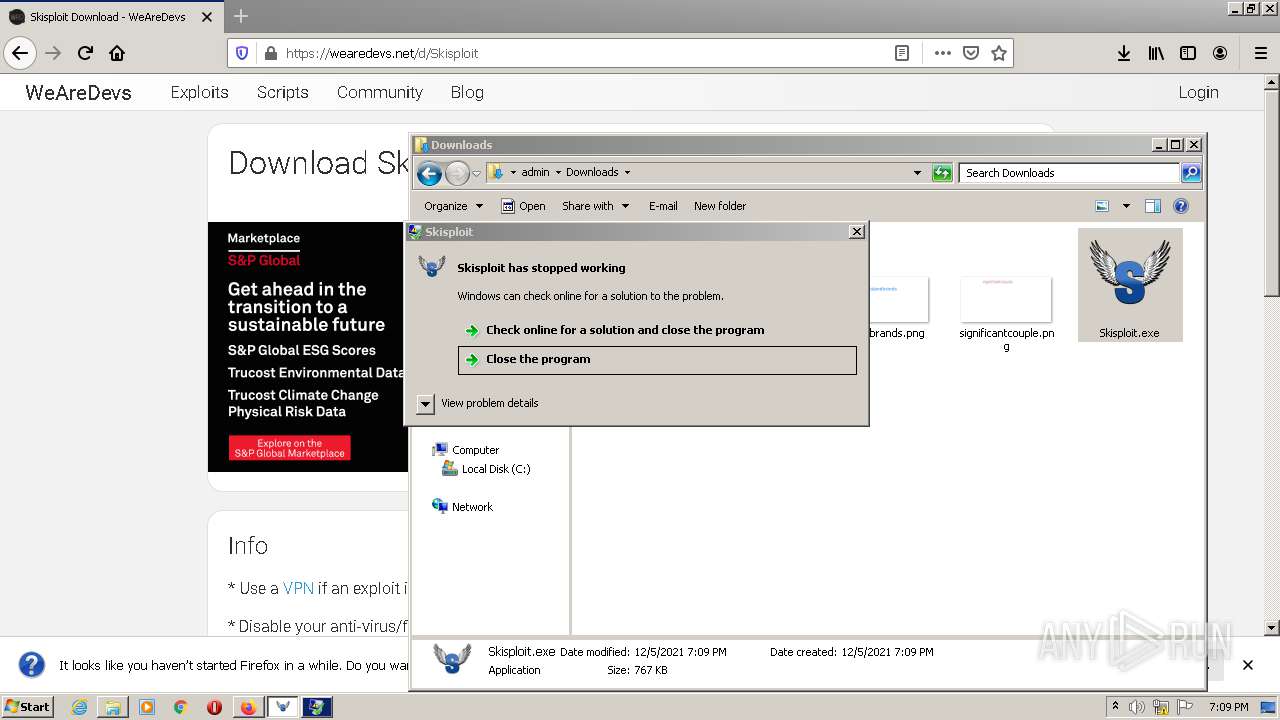Open Firefox library icon
1280x720 pixels.
tap(1156, 53)
